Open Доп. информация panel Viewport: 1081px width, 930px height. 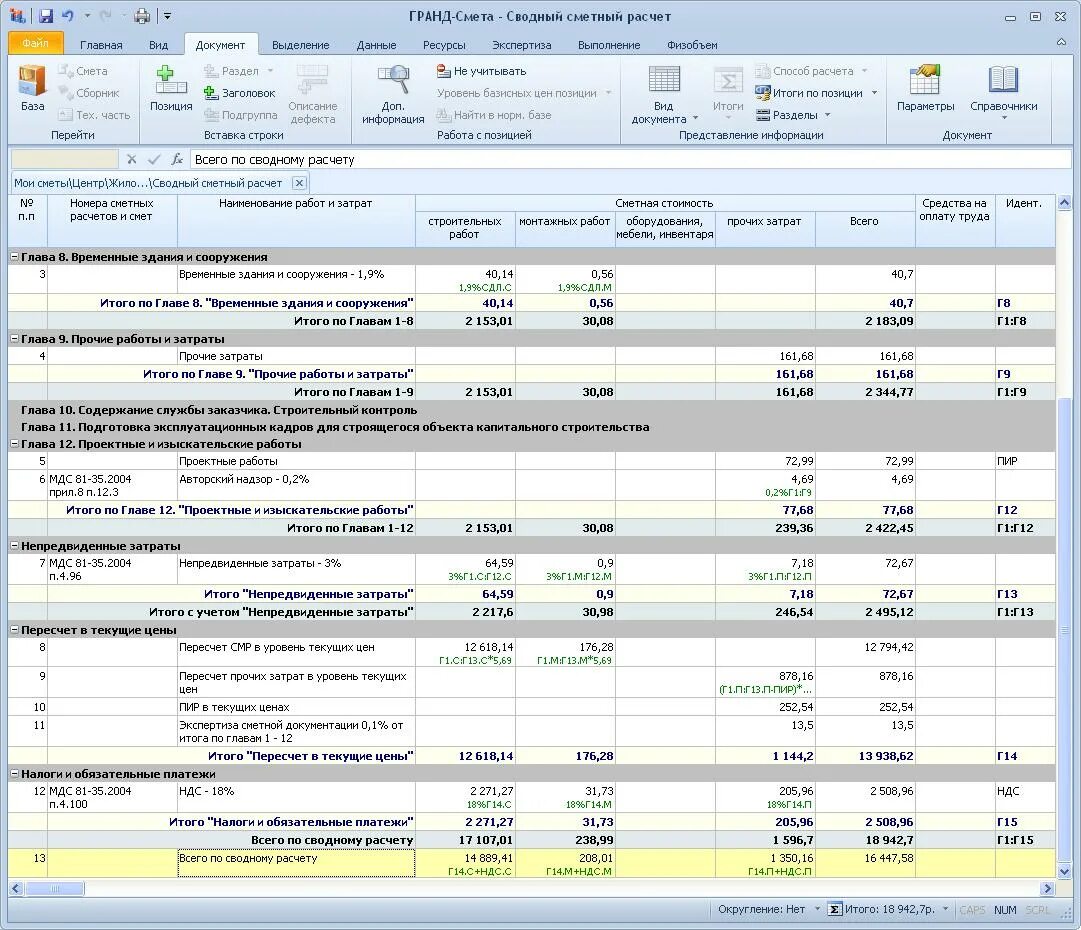click(x=393, y=94)
